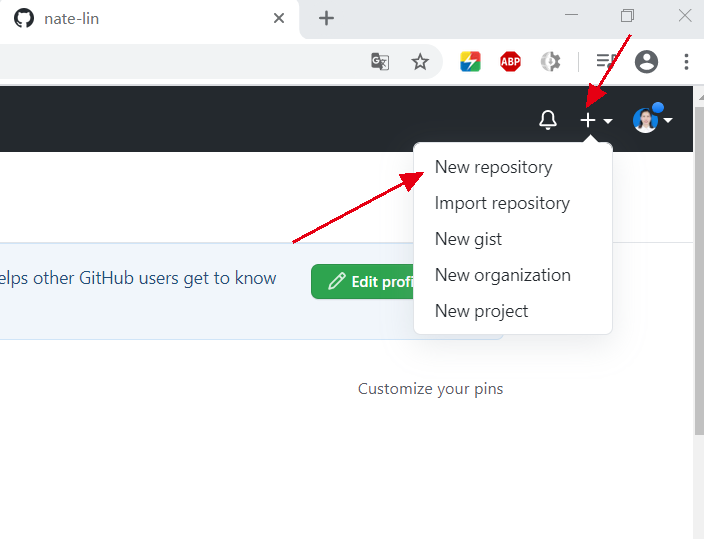This screenshot has width=704, height=539.
Task: Open a new browser tab
Action: pos(326,18)
